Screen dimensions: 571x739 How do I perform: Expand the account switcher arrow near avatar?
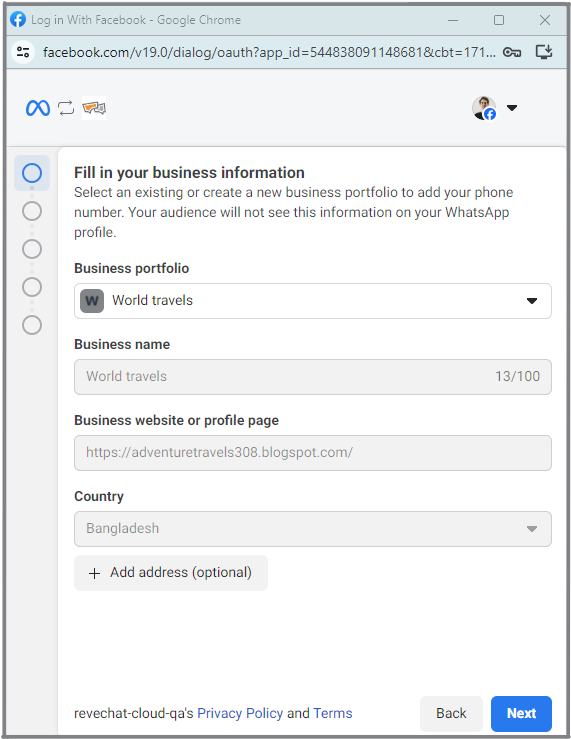pyautogui.click(x=512, y=108)
